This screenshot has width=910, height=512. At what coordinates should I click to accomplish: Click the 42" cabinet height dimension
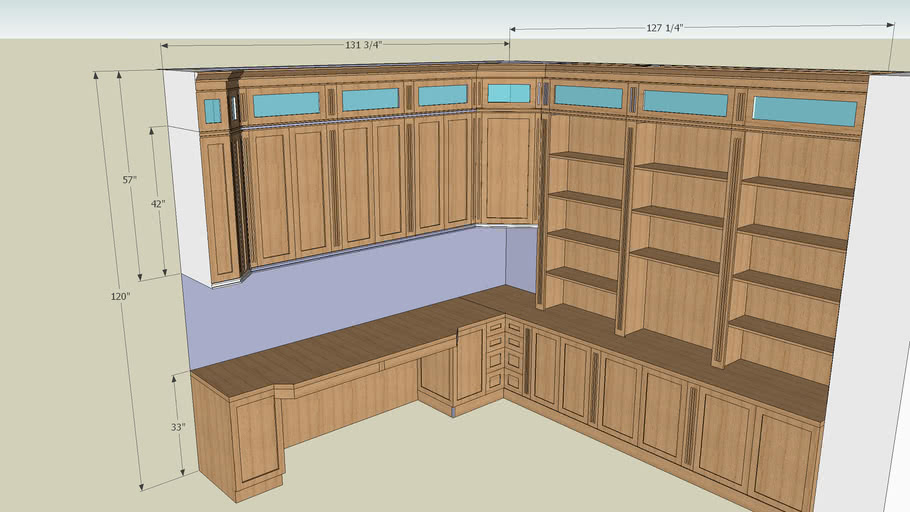(158, 204)
